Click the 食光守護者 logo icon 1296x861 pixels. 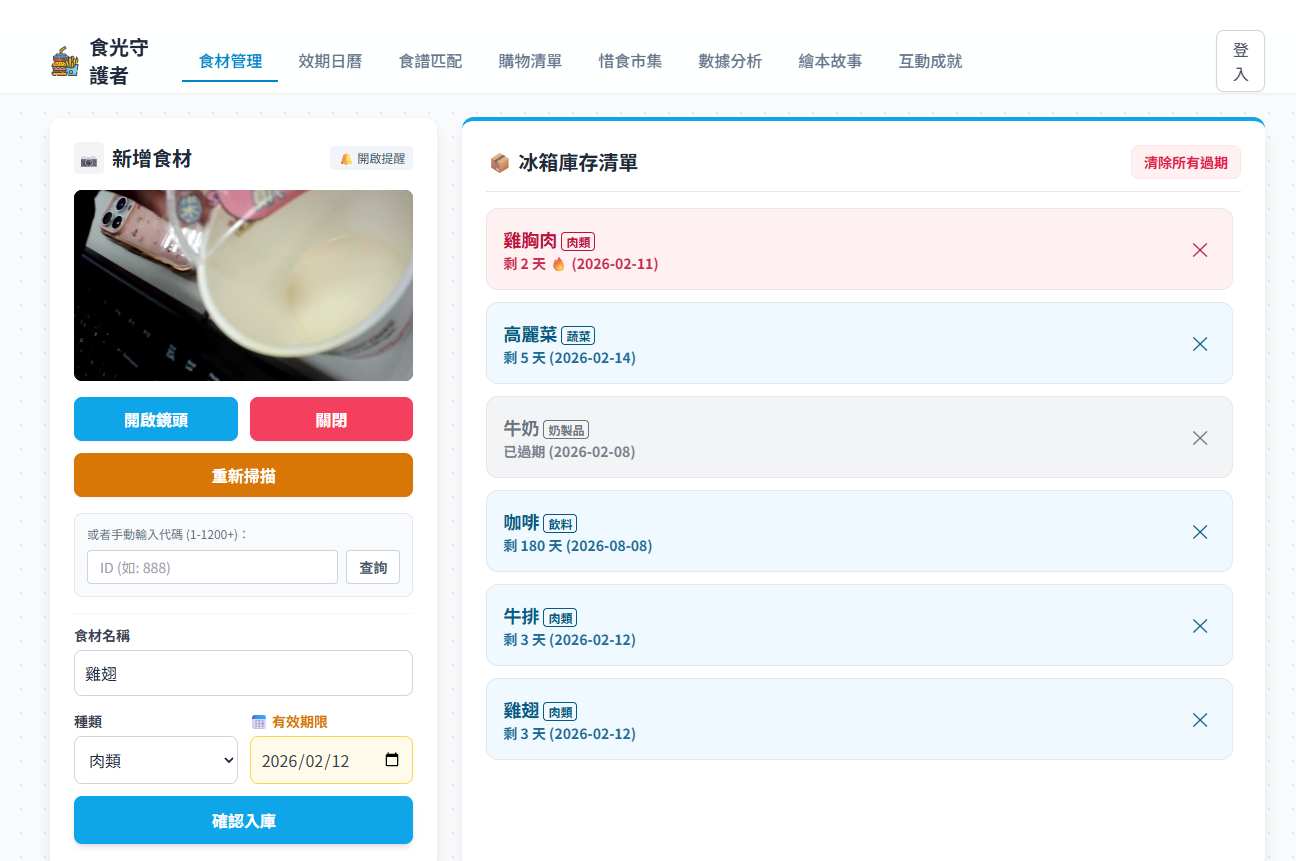tap(64, 60)
